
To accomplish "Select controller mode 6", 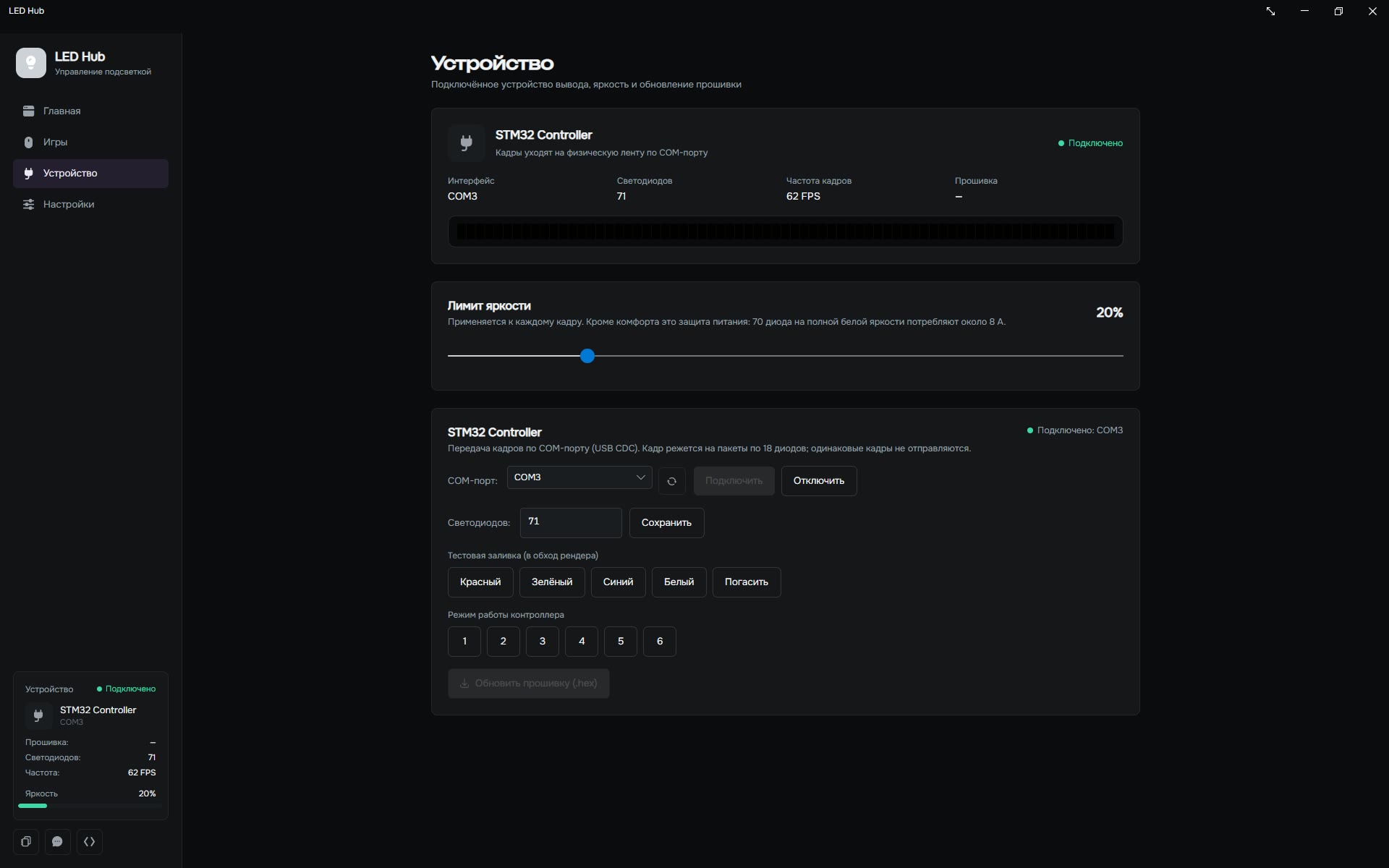I will click(660, 642).
